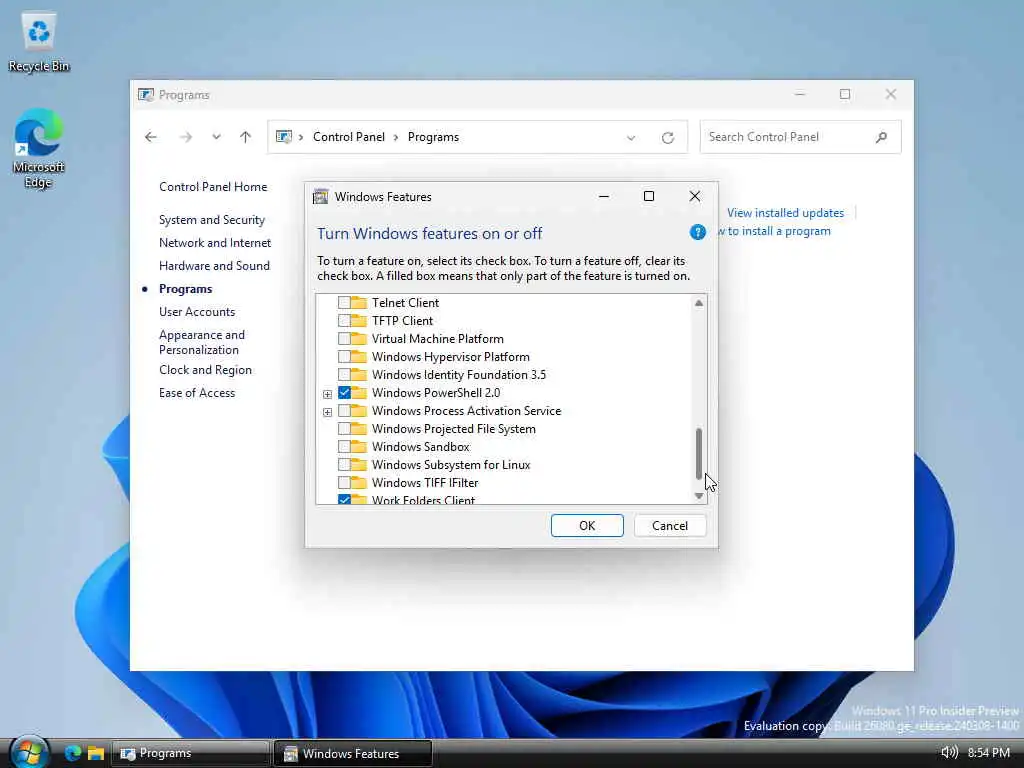Click the features list scrollbar thumb
The image size is (1024, 768).
pyautogui.click(x=699, y=453)
